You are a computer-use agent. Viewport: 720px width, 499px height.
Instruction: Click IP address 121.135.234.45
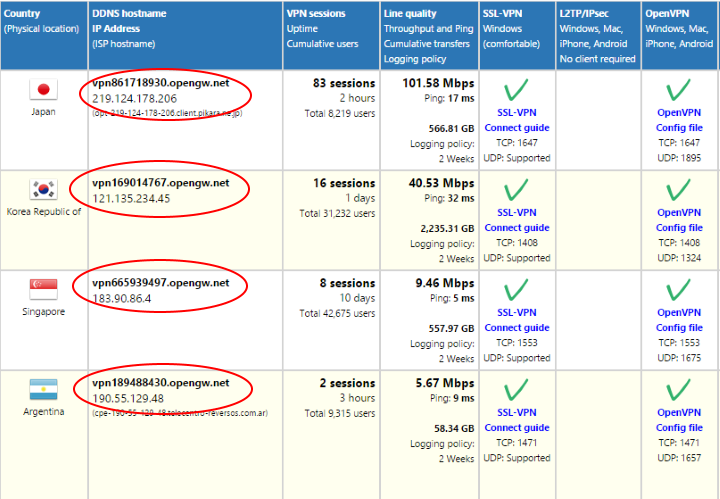coord(131,199)
